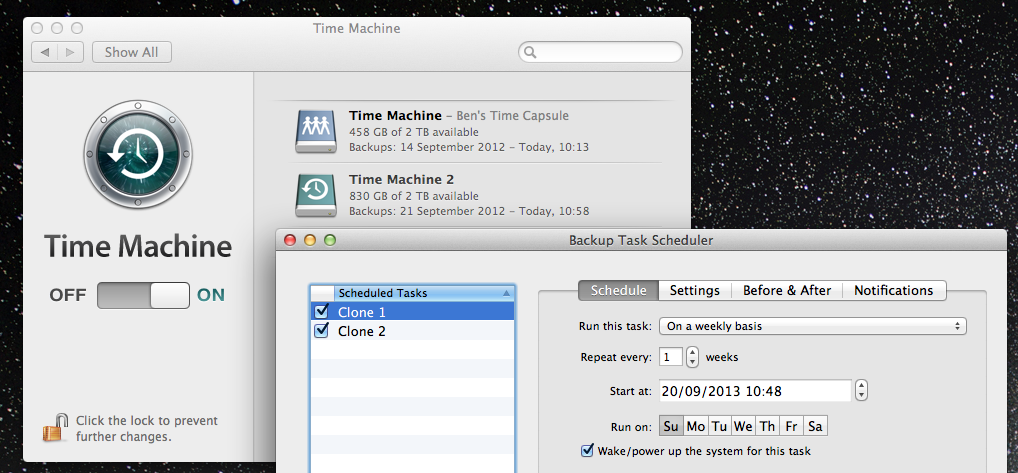Select Wednesday in Run on days
The image size is (1018, 473).
743,426
